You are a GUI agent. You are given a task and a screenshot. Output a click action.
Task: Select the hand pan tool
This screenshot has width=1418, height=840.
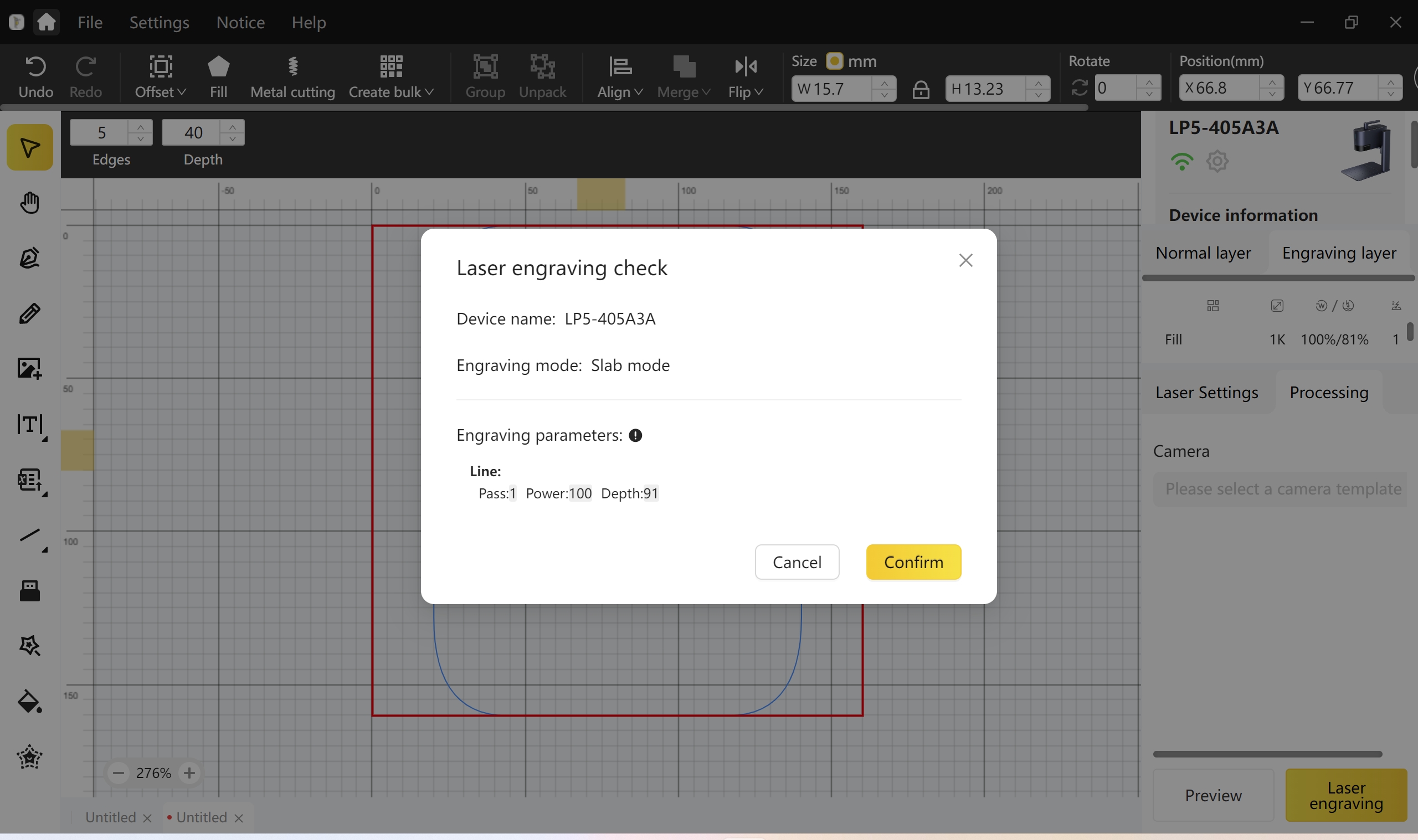pyautogui.click(x=29, y=203)
